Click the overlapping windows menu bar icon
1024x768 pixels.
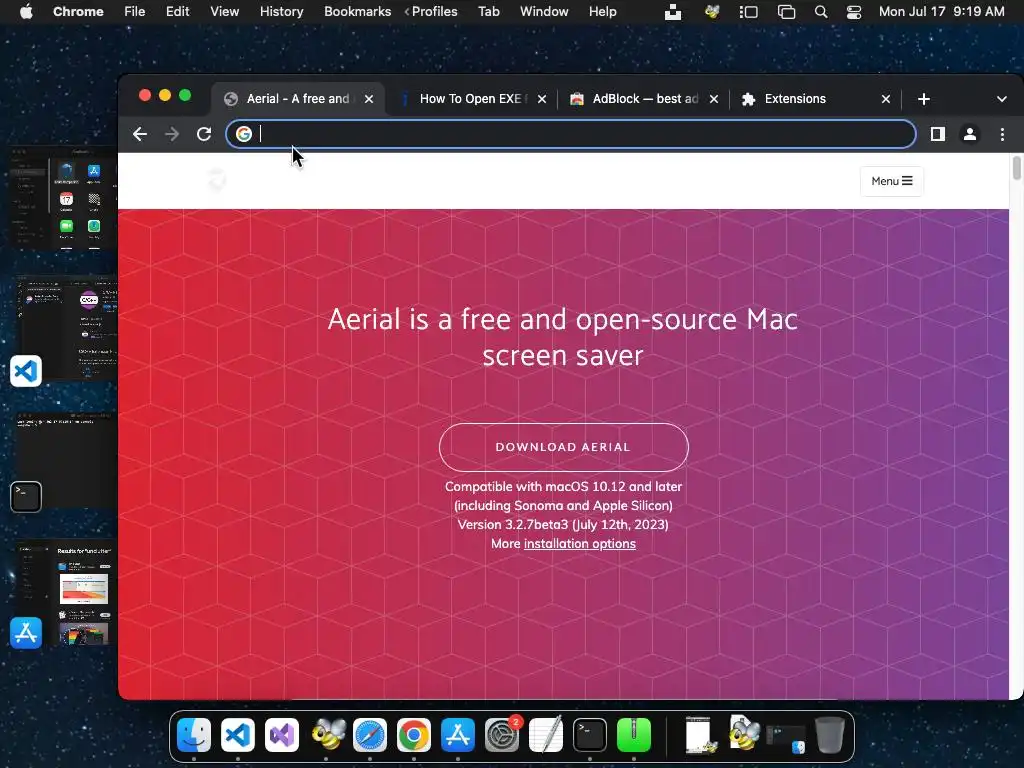(786, 12)
